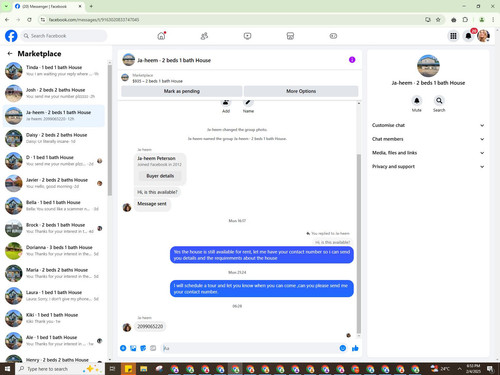This screenshot has height=375, width=500.
Task: Open the account profile picture menu
Action: (x=483, y=36)
